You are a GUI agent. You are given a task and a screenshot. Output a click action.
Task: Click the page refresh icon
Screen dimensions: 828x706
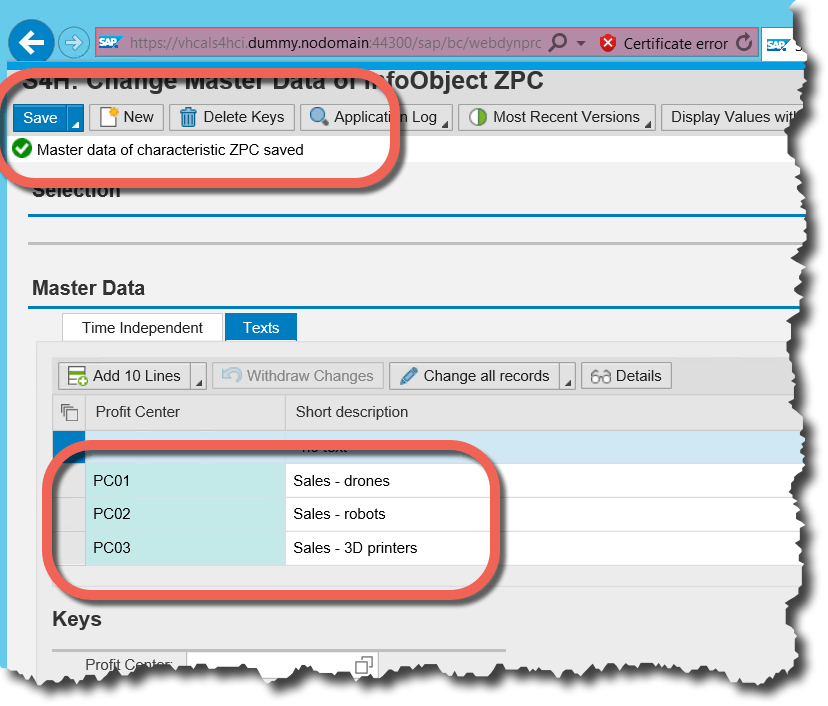(743, 43)
